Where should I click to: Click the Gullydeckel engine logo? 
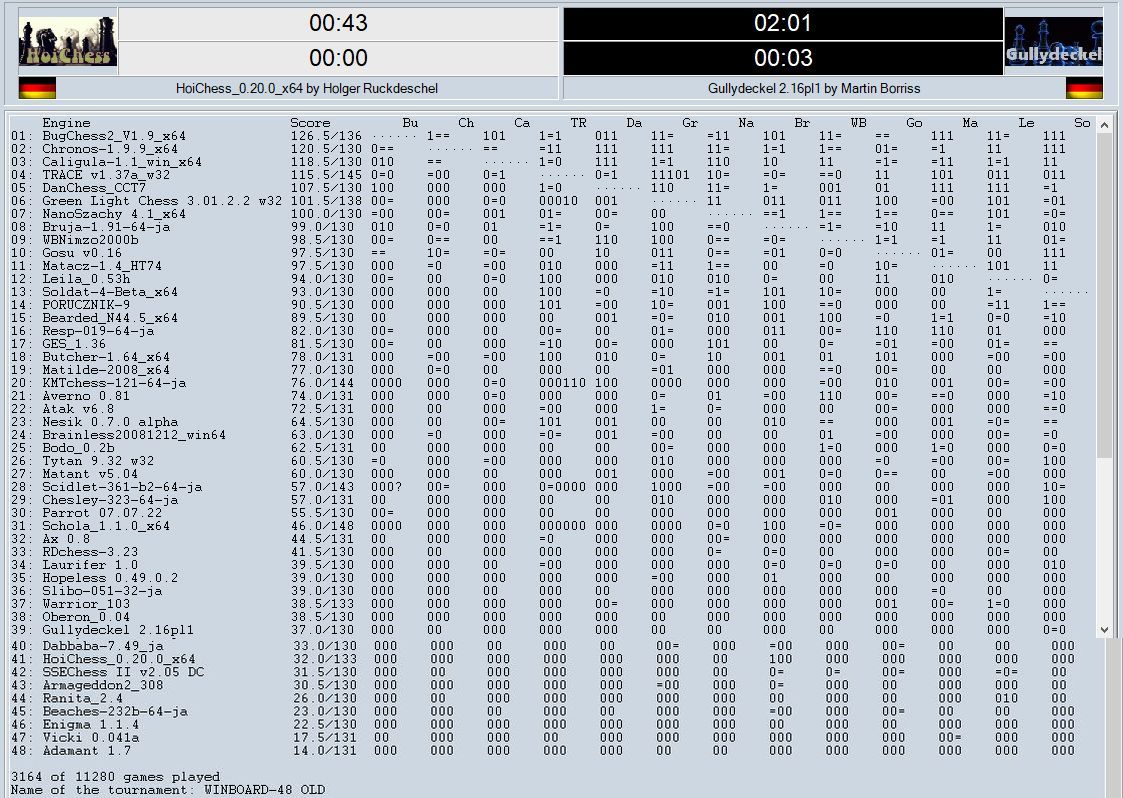[x=1054, y=42]
